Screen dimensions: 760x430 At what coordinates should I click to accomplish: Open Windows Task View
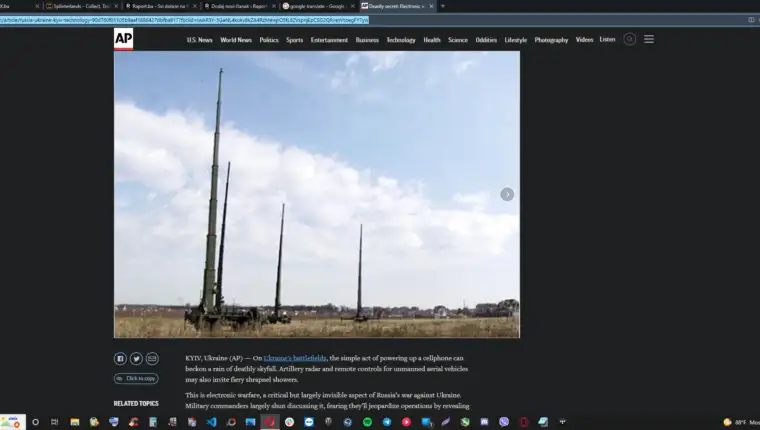pyautogui.click(x=55, y=422)
